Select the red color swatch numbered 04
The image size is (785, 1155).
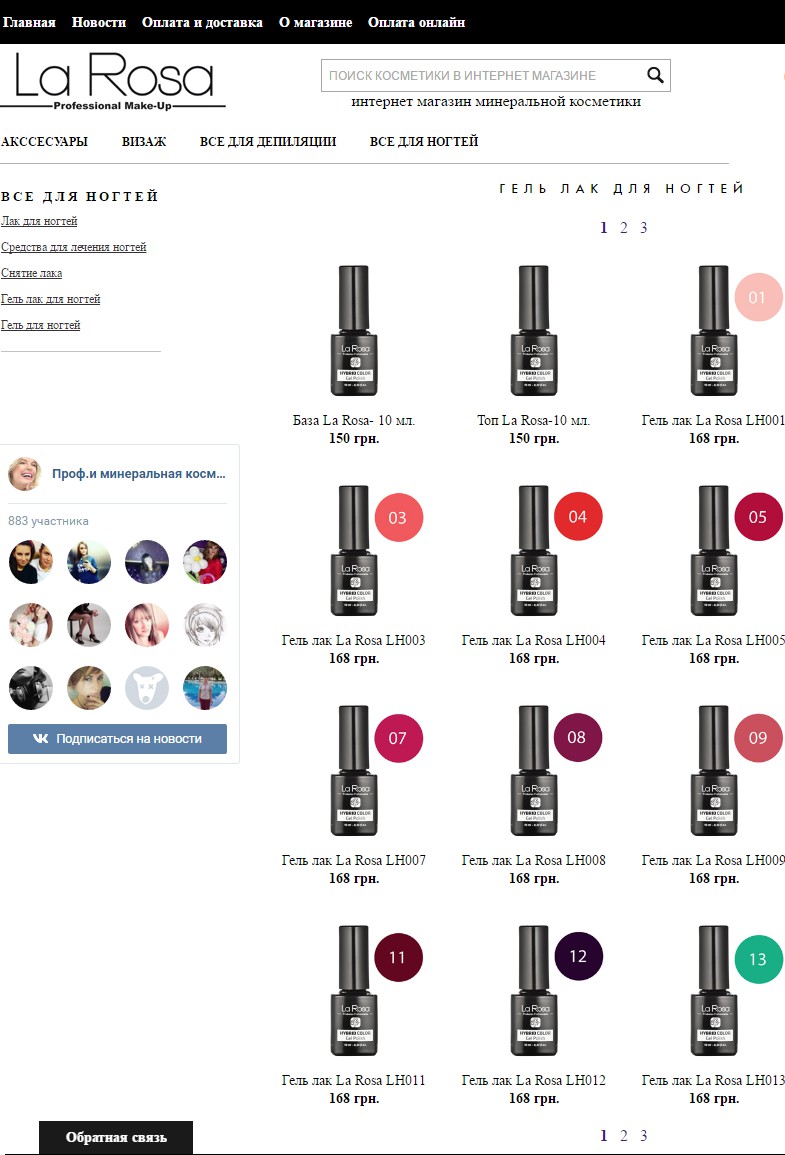(578, 517)
